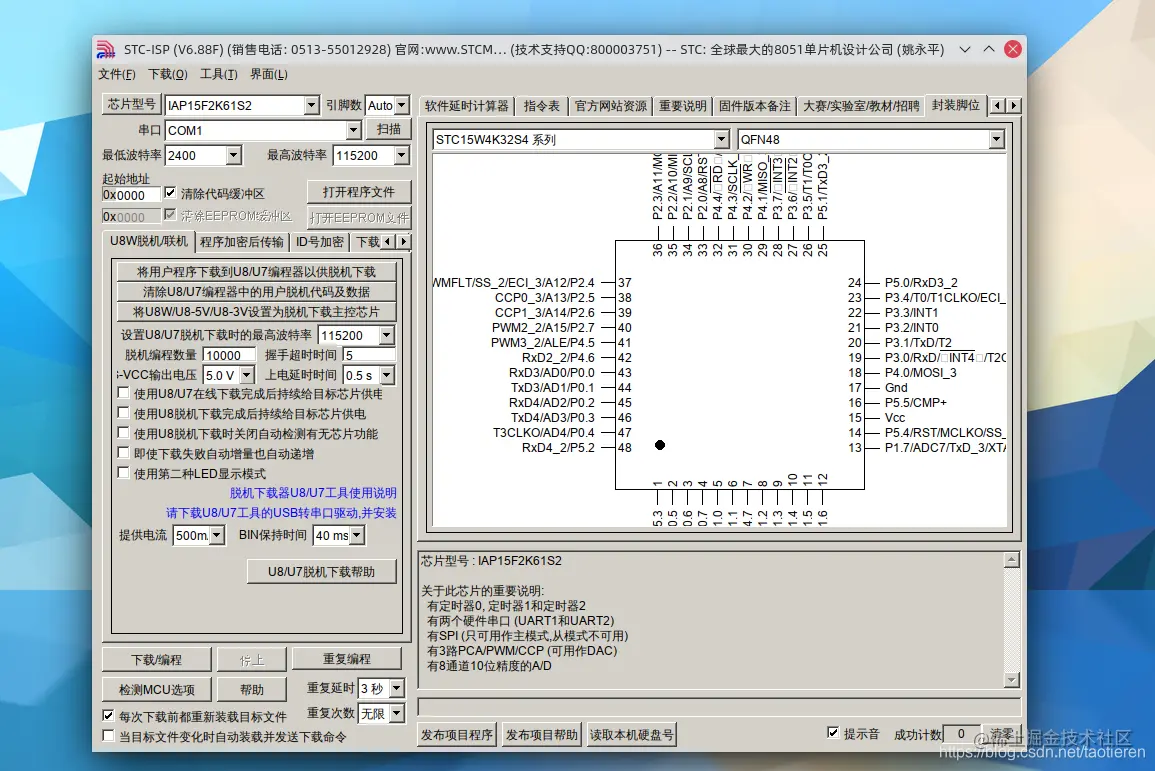Open 下载(O) menu

pyautogui.click(x=168, y=74)
